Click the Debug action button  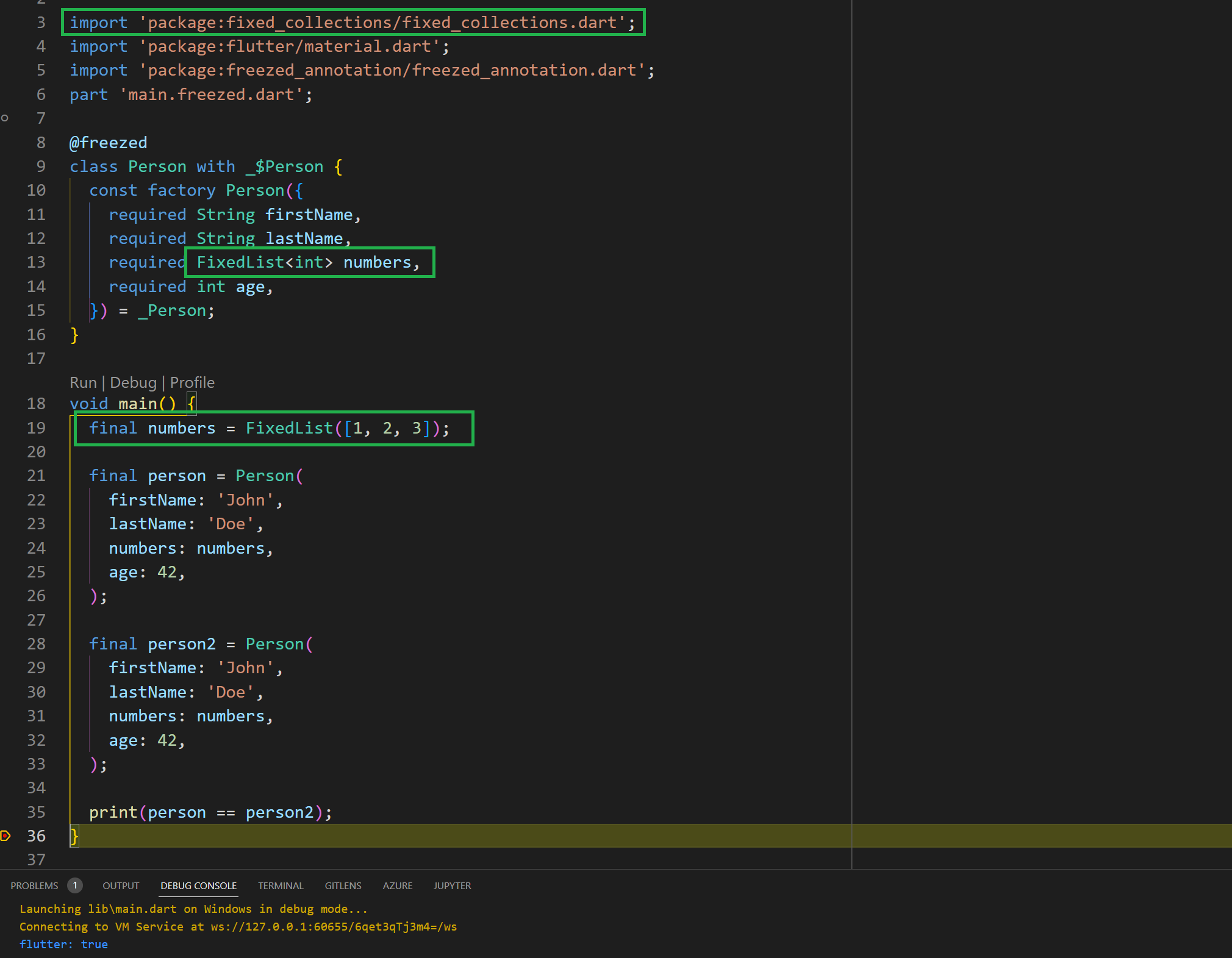(x=135, y=382)
